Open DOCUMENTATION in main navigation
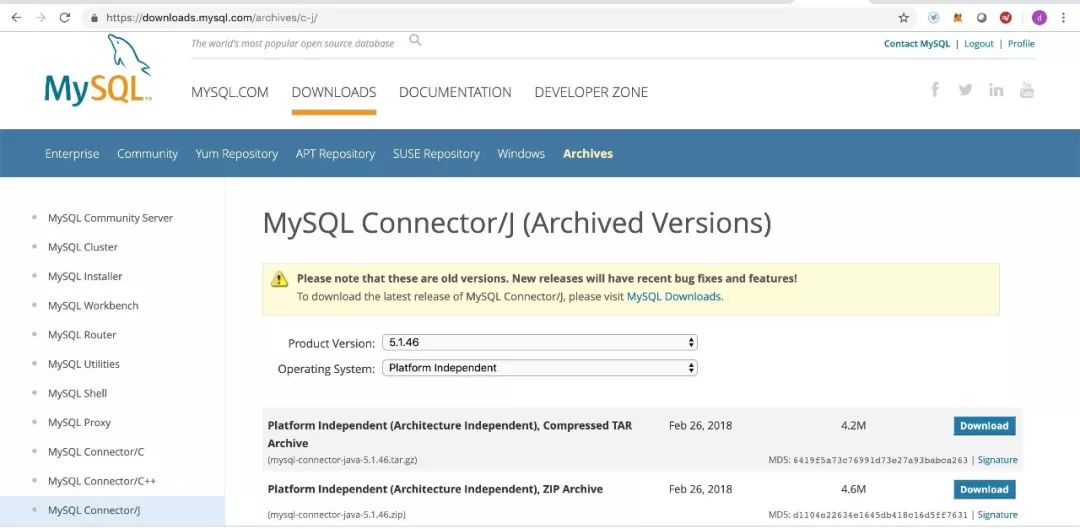Image resolution: width=1080 pixels, height=529 pixels. [x=455, y=92]
